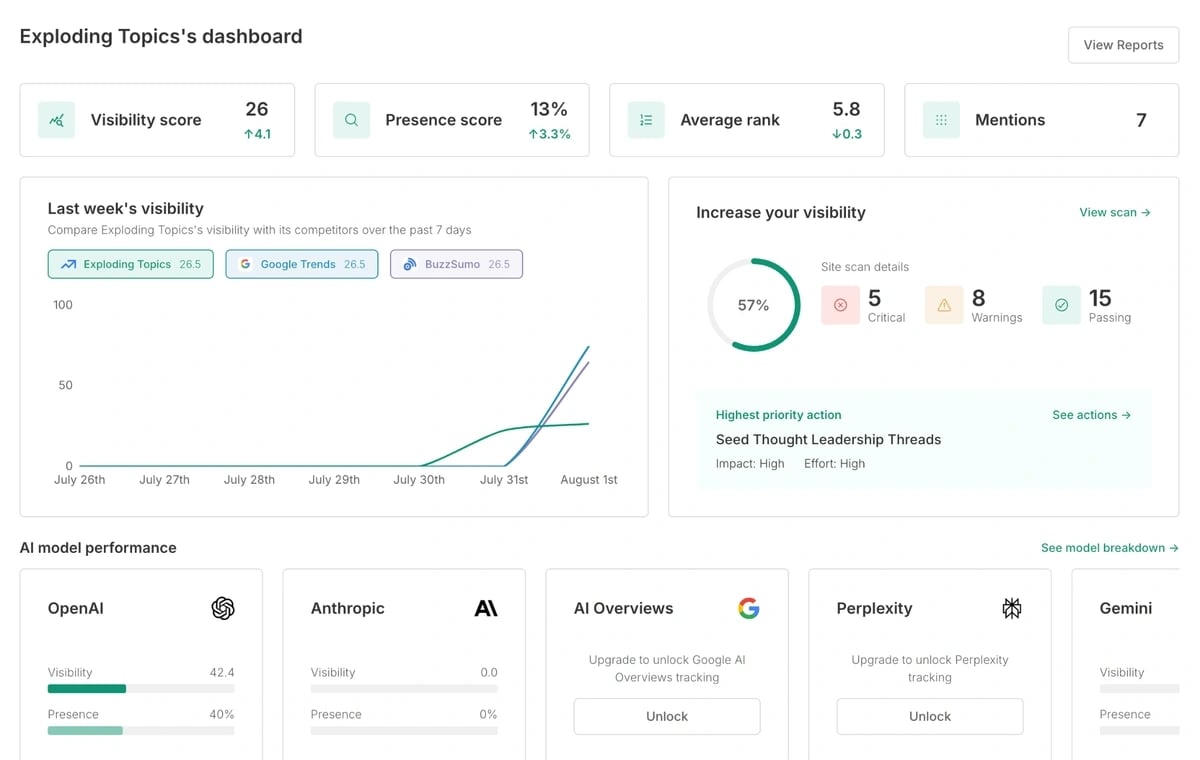1200x760 pixels.
Task: Click OpenAI Visibility progress bar
Action: click(141, 689)
